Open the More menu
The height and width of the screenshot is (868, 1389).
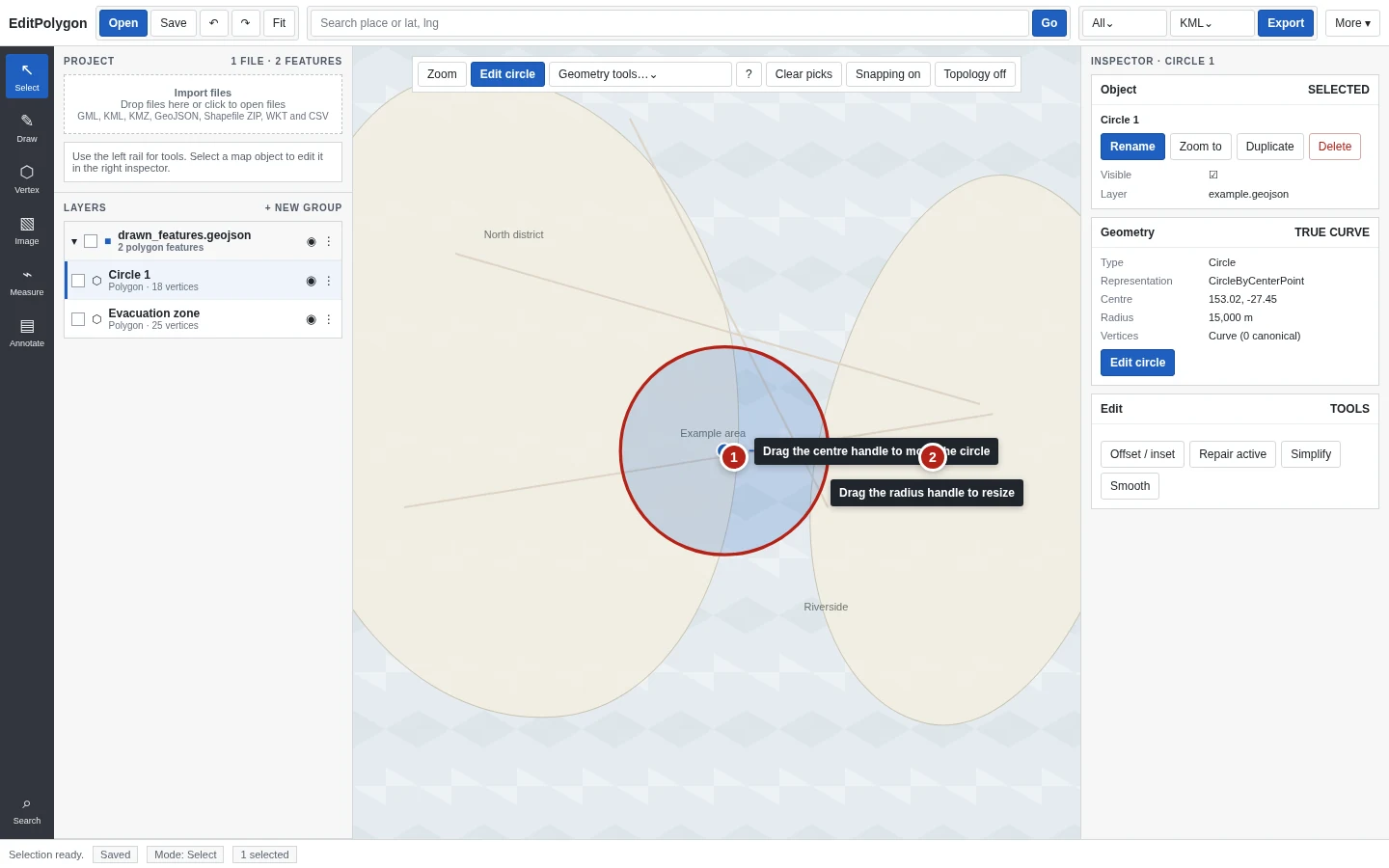pyautogui.click(x=1352, y=23)
